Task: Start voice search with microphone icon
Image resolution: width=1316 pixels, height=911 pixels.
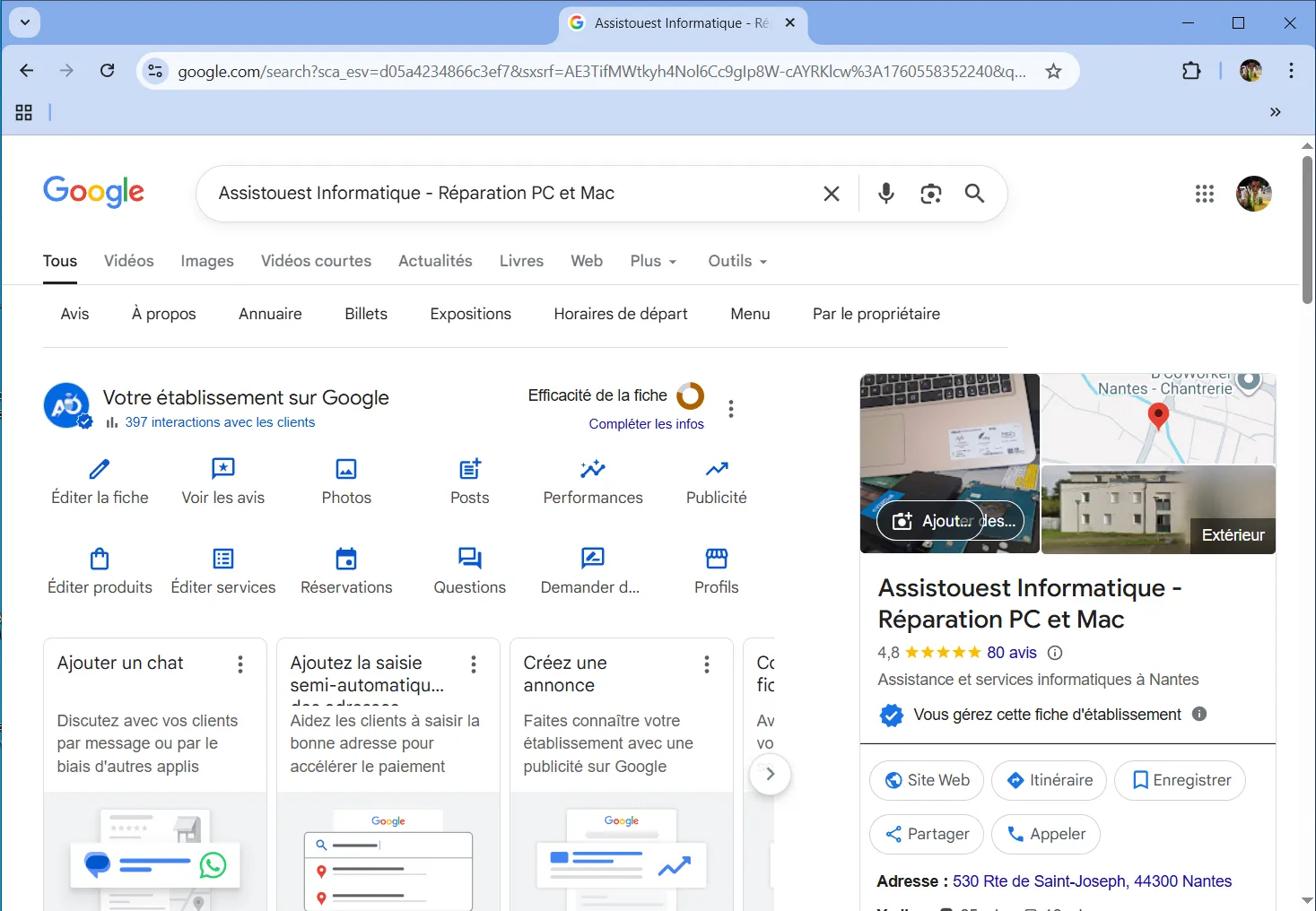Action: tap(885, 194)
